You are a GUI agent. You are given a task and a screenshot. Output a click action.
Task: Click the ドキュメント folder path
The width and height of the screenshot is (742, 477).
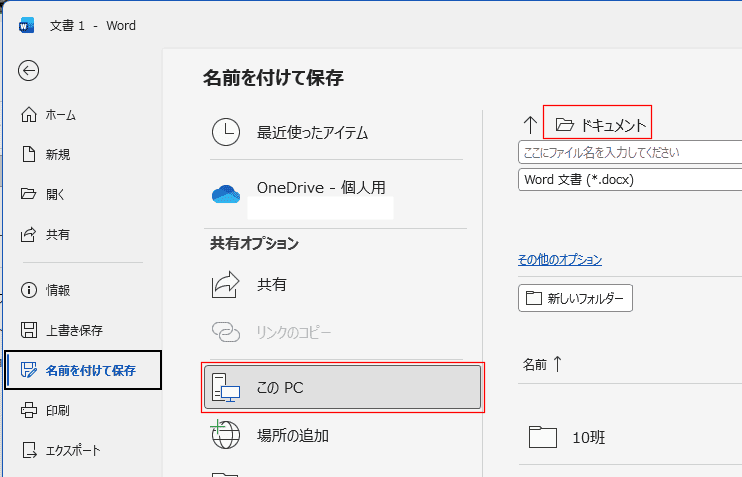598,124
